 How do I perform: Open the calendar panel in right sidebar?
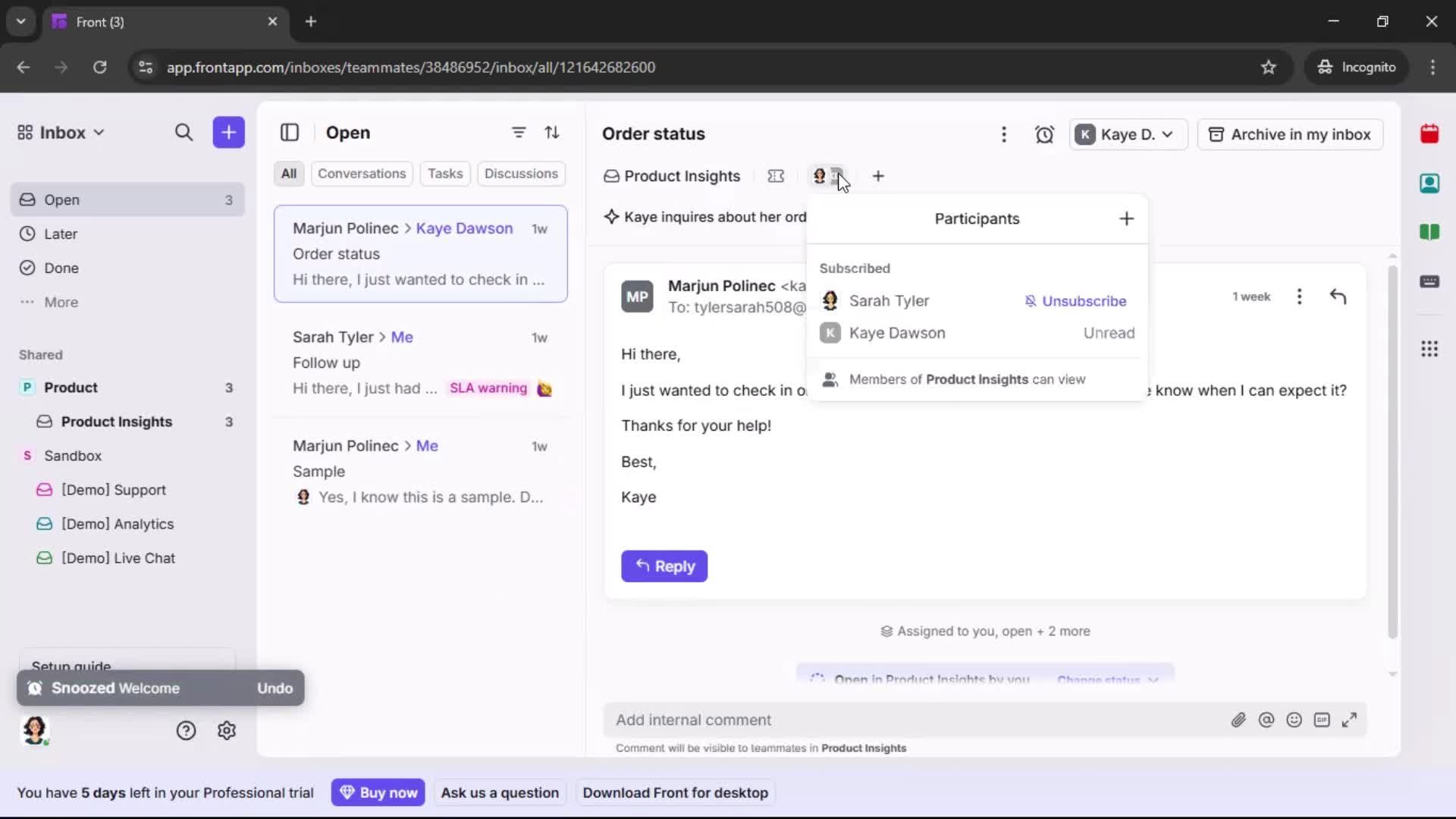pos(1430,134)
